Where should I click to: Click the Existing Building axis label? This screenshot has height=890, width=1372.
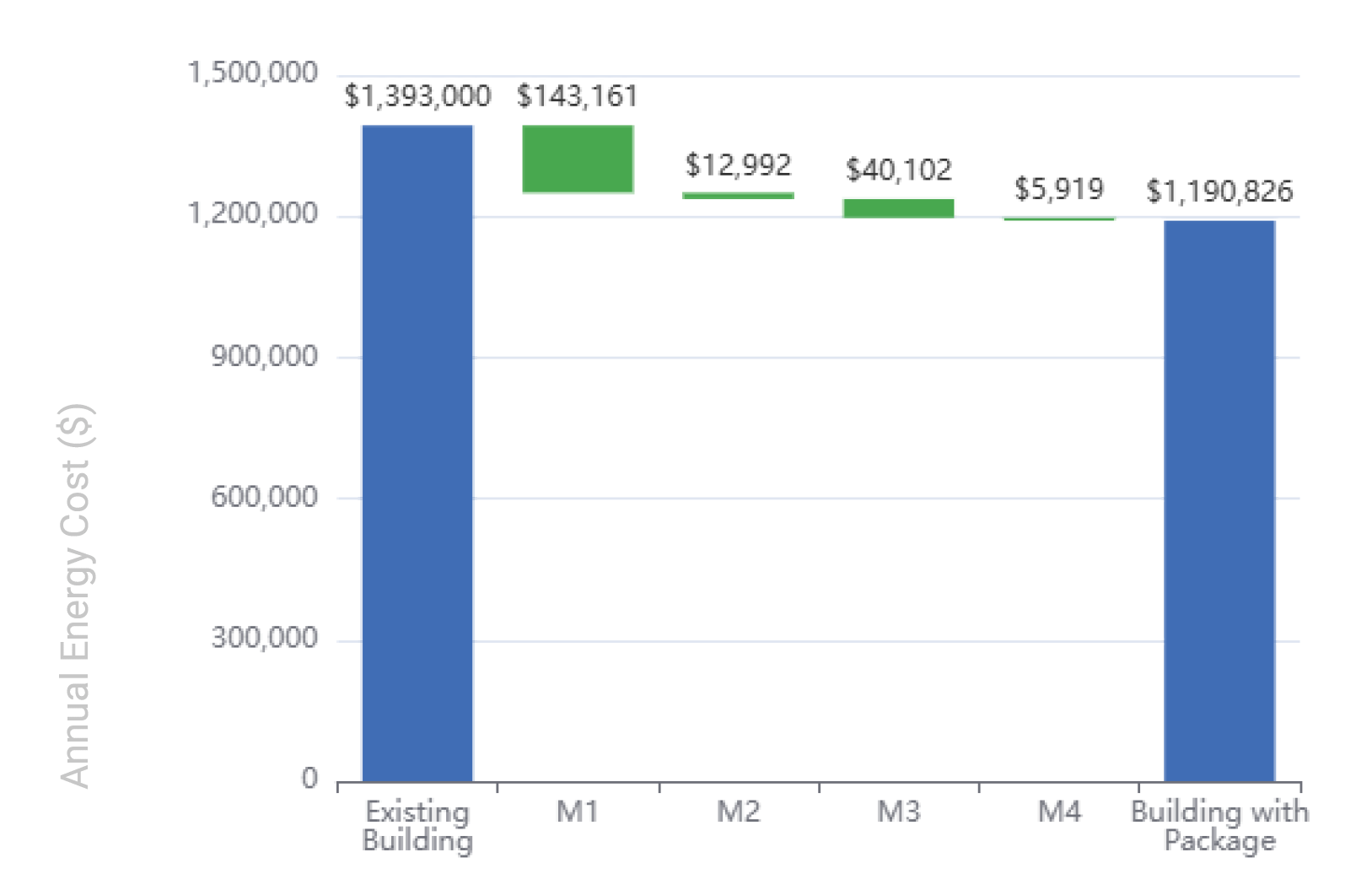tap(417, 826)
